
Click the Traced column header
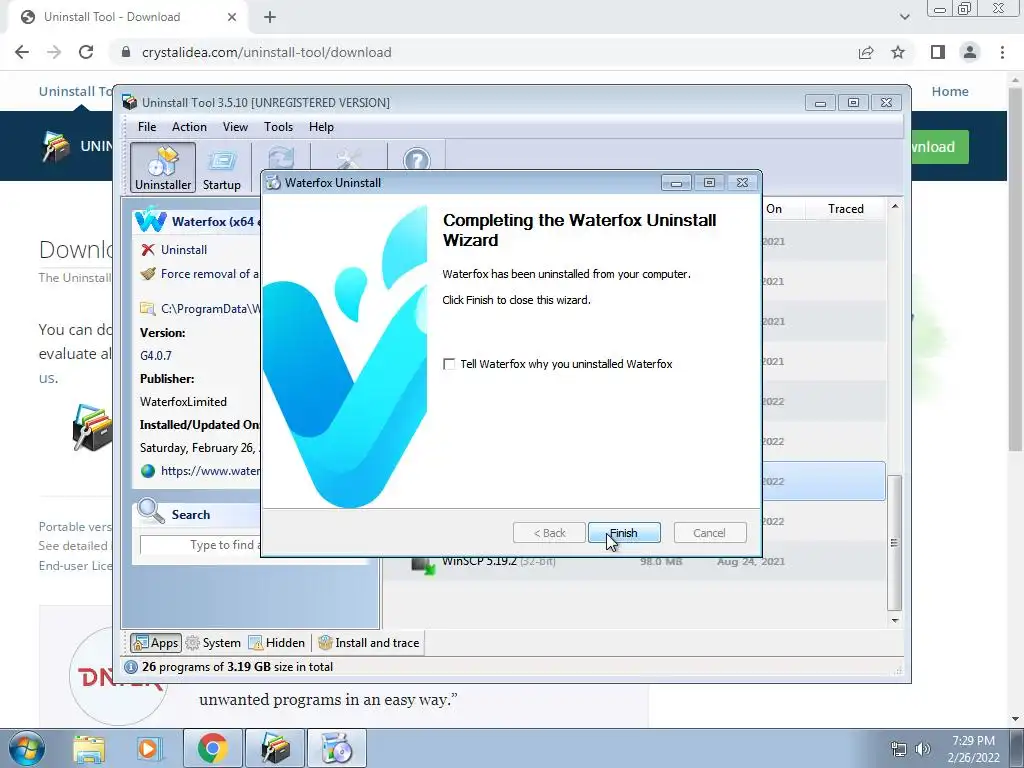(x=846, y=208)
